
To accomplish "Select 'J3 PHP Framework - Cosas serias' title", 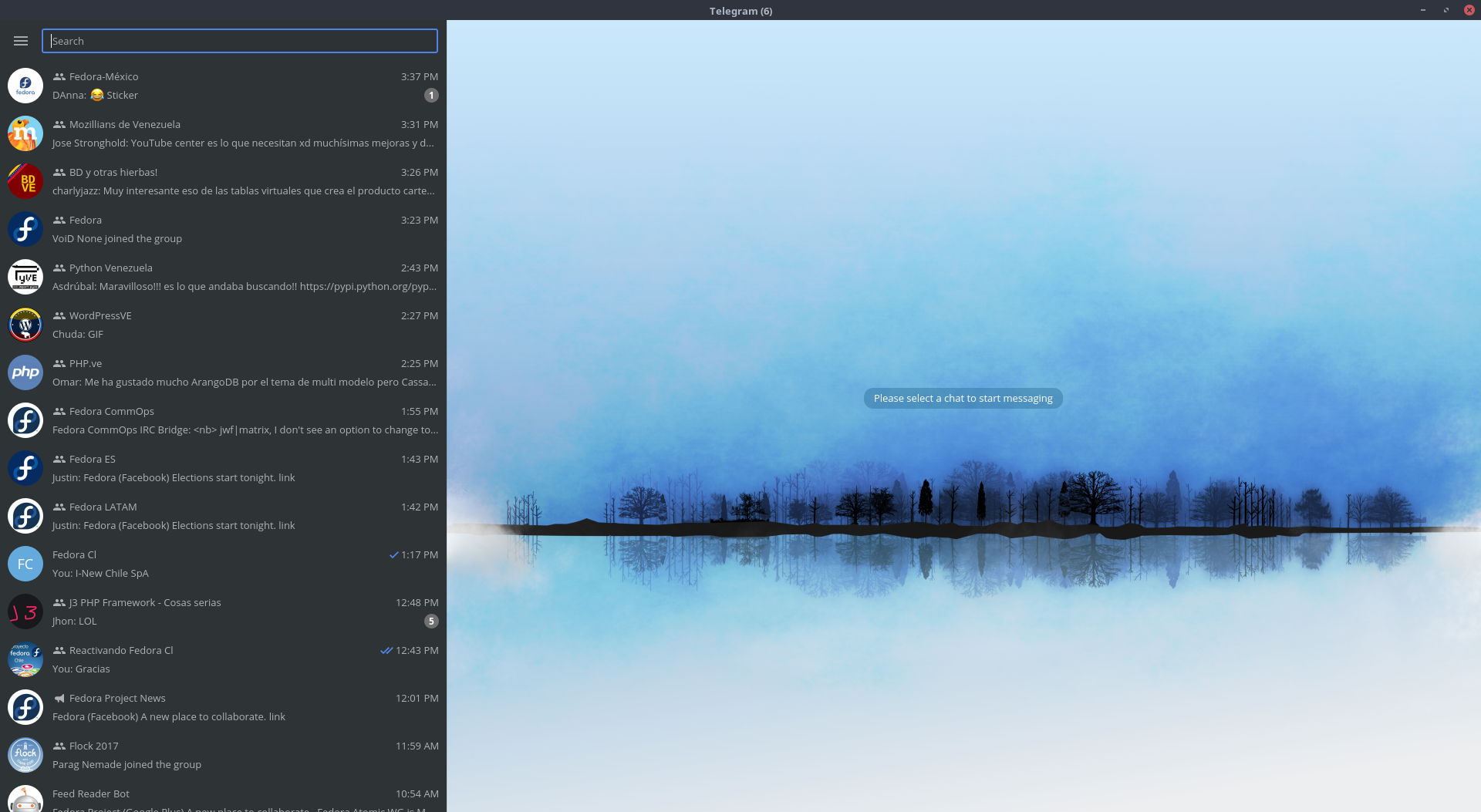I will click(x=145, y=602).
